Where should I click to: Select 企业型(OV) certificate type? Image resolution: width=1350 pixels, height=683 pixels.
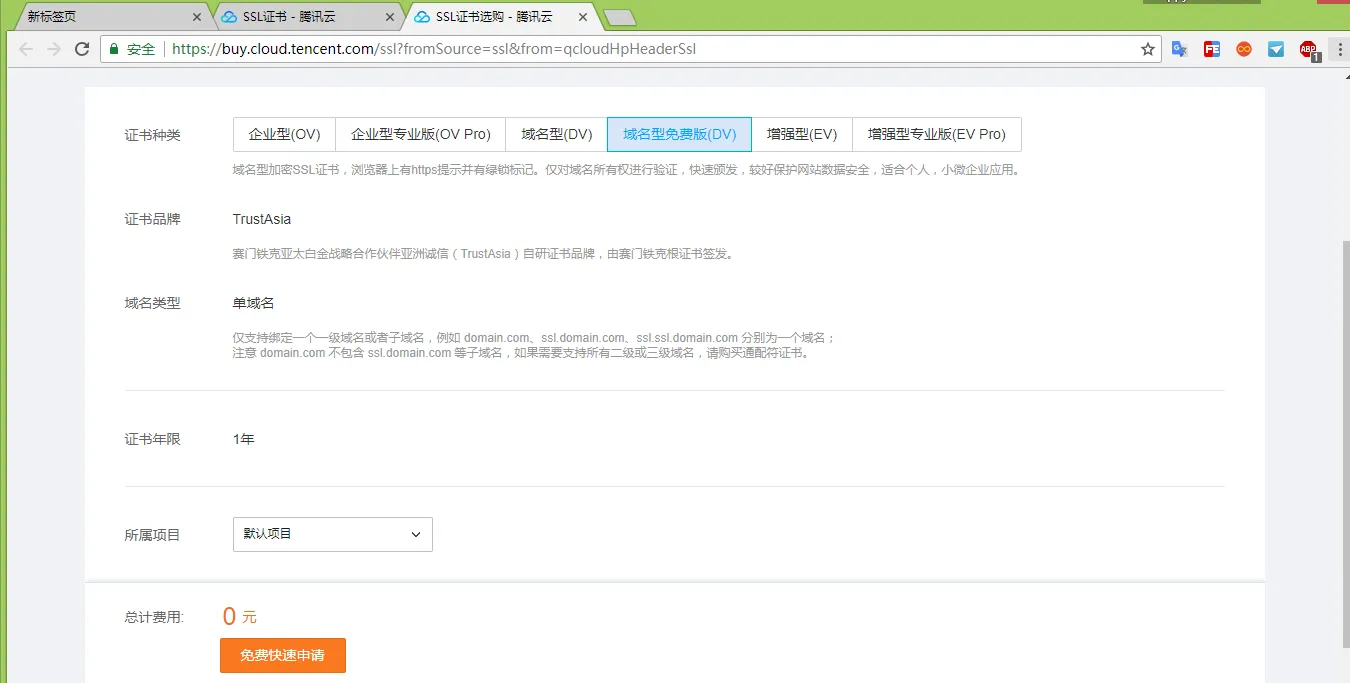[284, 135]
